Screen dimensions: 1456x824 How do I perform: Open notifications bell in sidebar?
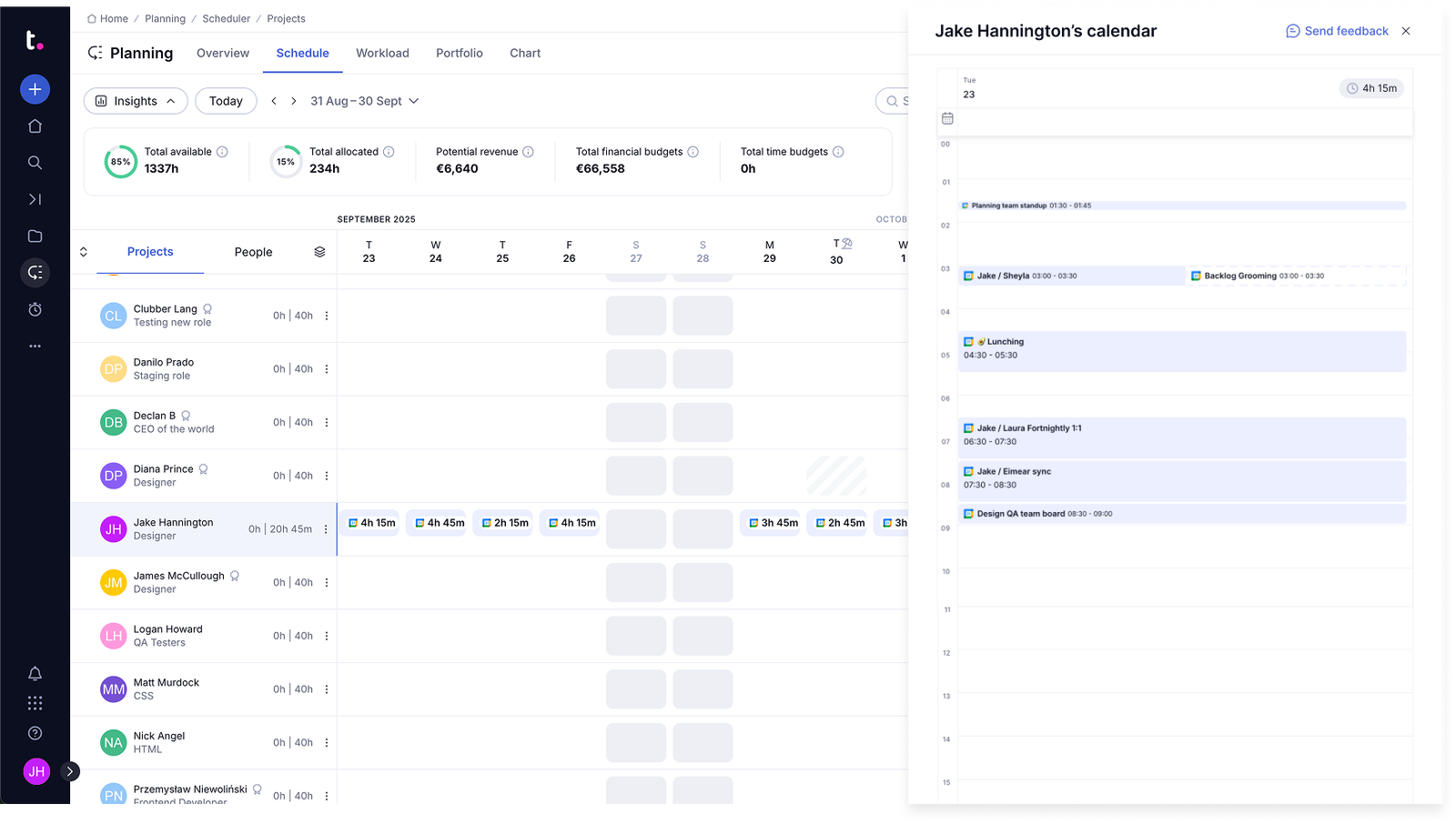[x=35, y=674]
